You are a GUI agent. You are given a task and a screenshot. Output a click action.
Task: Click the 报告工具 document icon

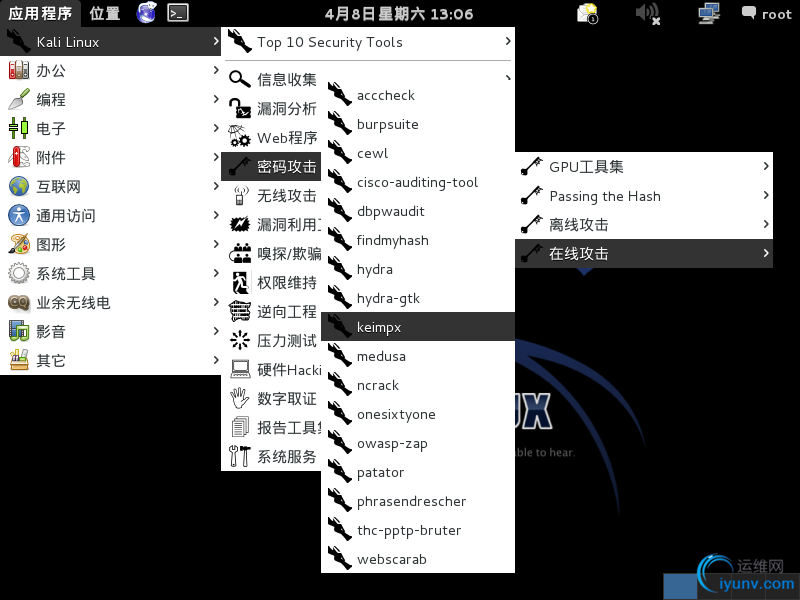[240, 427]
